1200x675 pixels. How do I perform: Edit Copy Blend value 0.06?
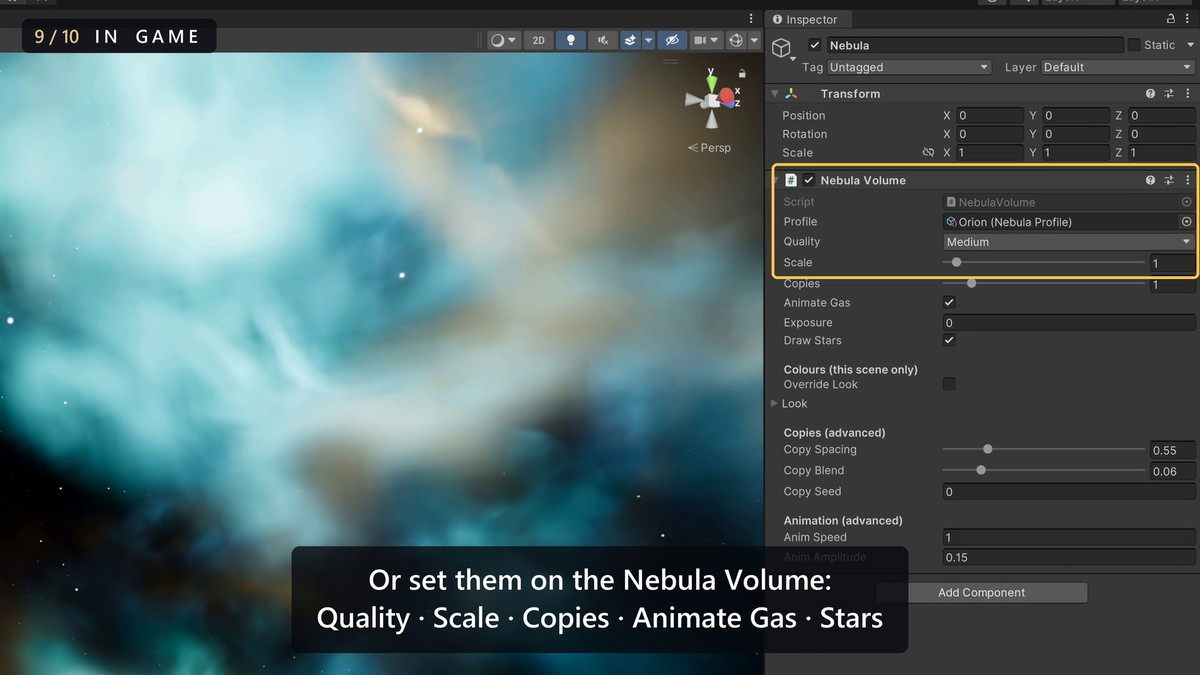pos(1172,471)
